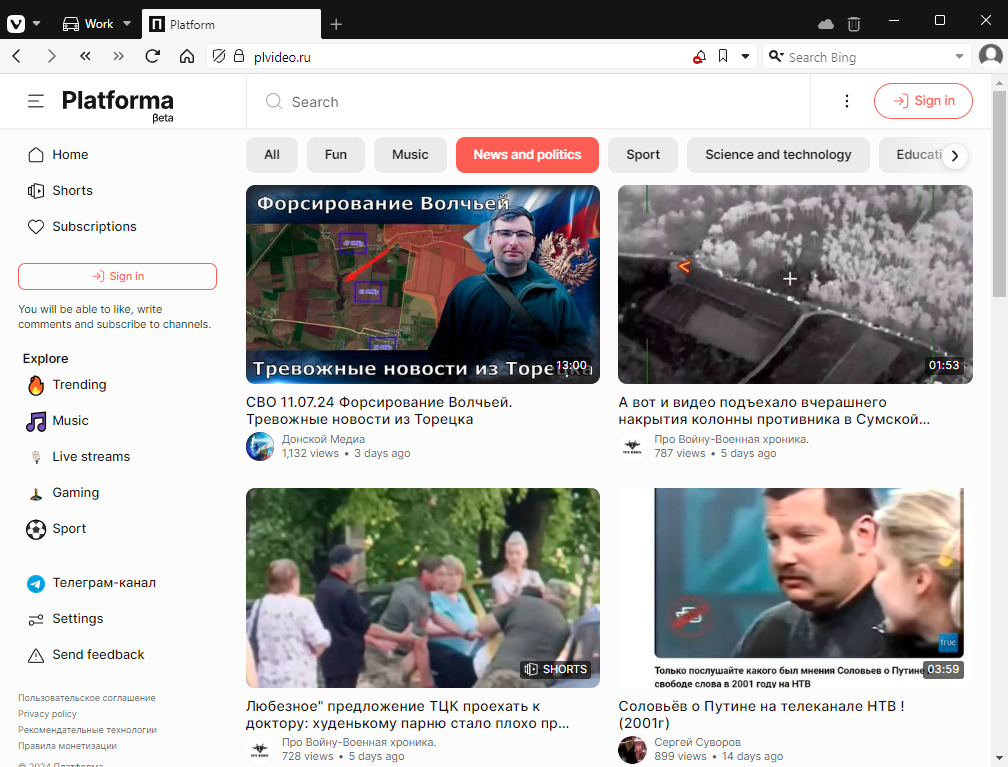Select the Music category chip

click(410, 155)
